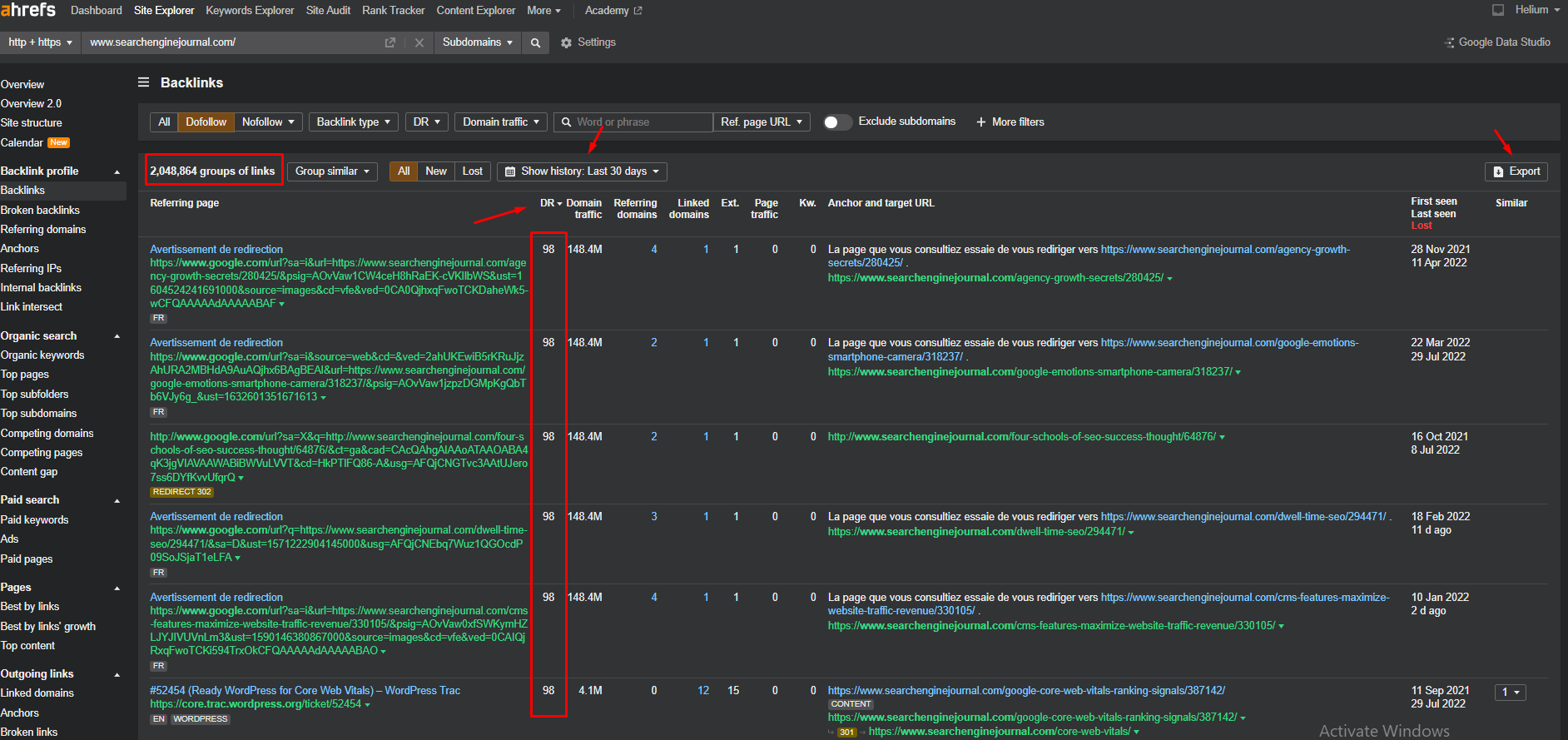
Task: Open Site Audit
Action: tap(328, 11)
